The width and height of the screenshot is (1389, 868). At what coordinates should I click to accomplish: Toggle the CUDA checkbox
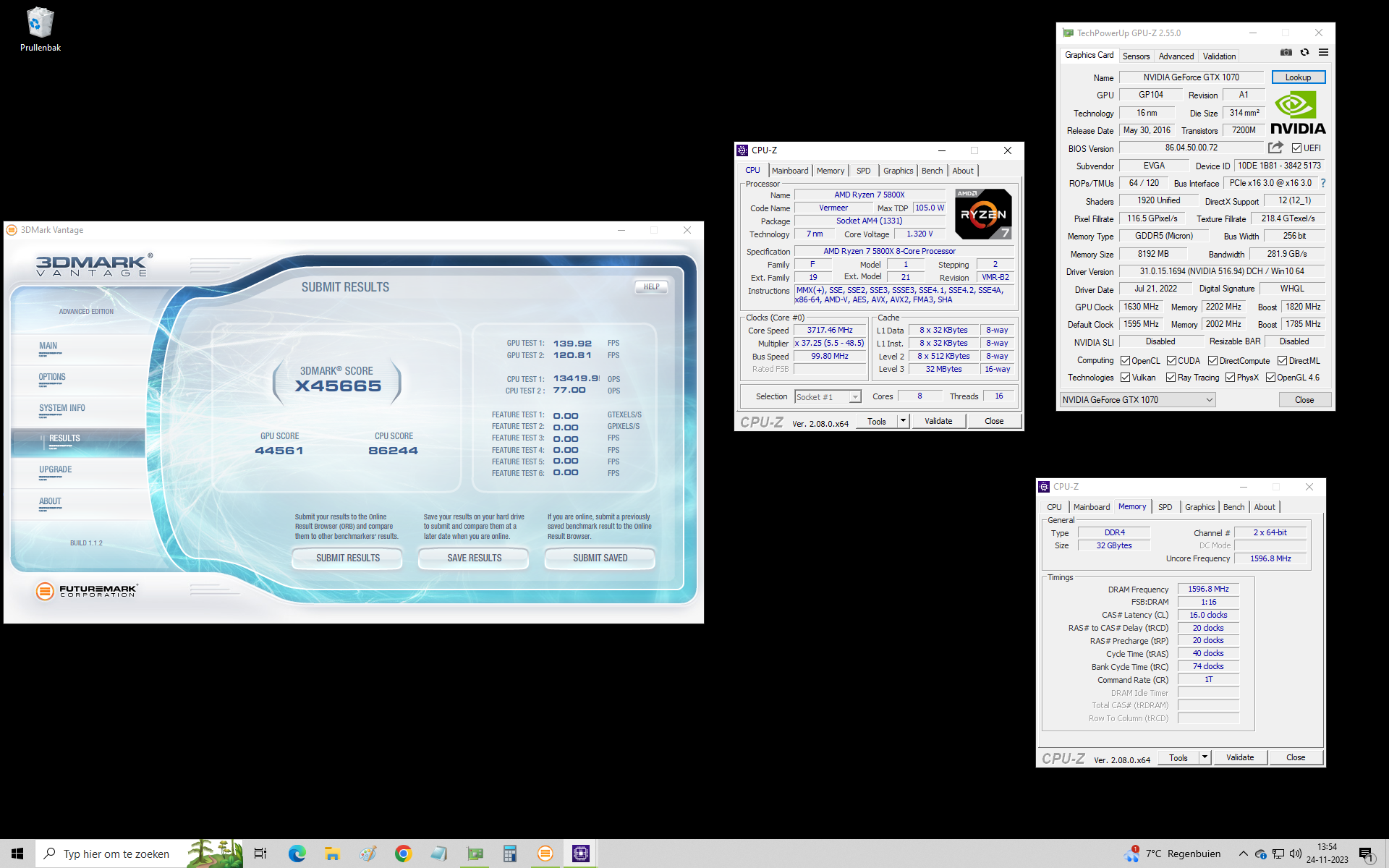(x=1171, y=361)
